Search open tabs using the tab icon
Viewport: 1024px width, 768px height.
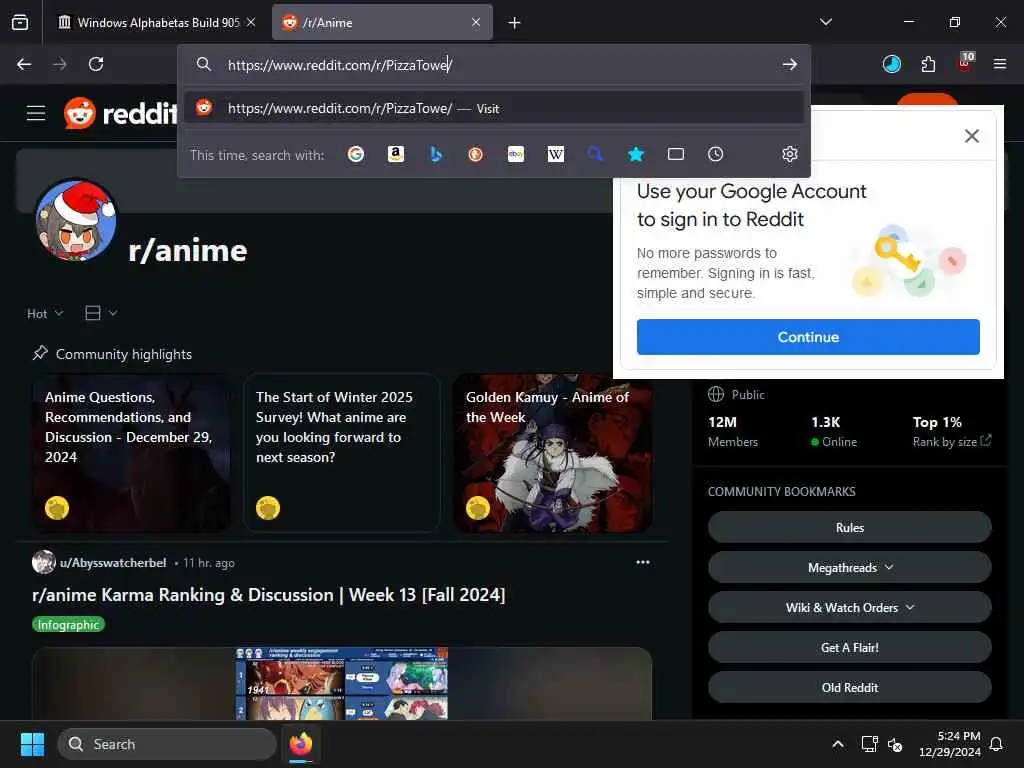[676, 154]
